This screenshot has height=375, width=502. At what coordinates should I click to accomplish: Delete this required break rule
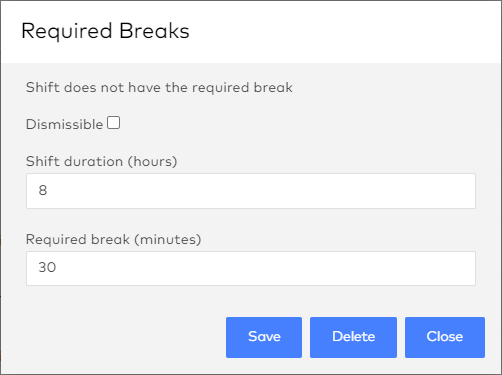(x=353, y=337)
